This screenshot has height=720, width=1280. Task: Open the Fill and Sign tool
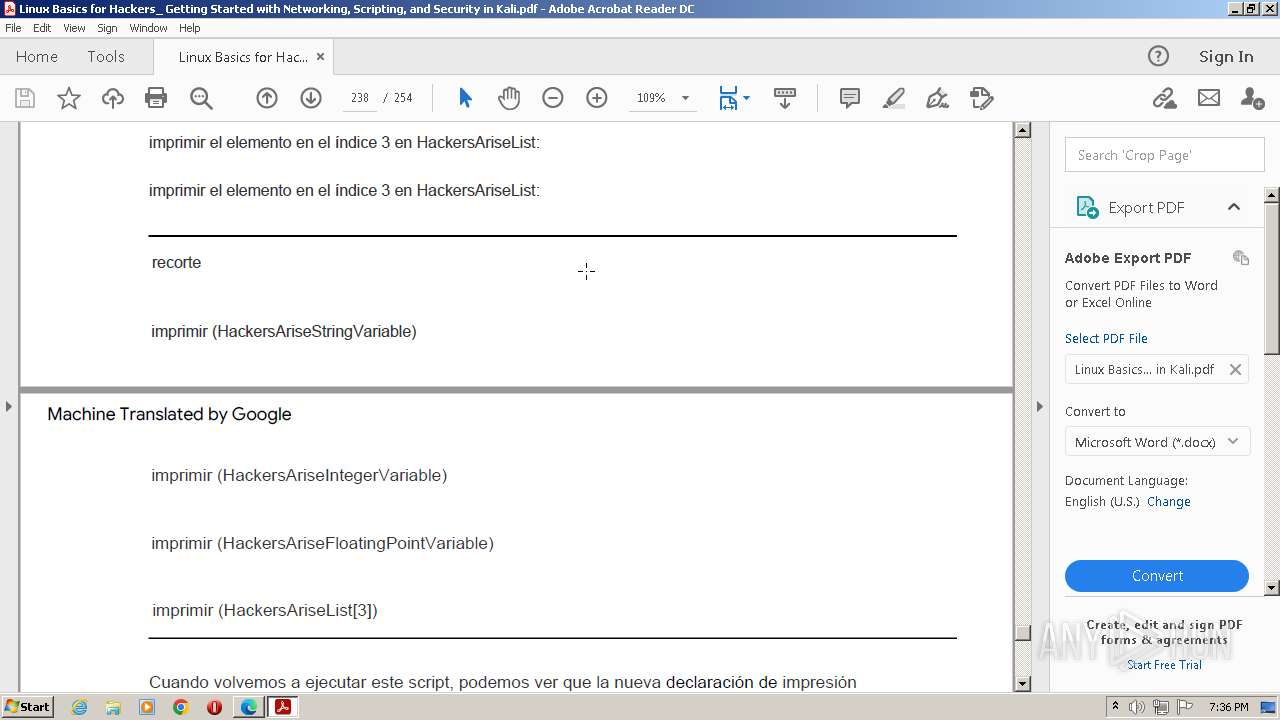938,98
